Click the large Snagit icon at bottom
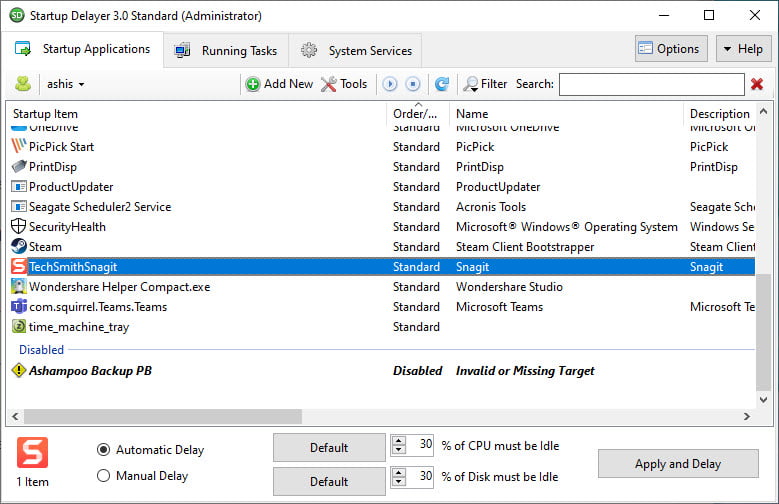 (x=32, y=452)
